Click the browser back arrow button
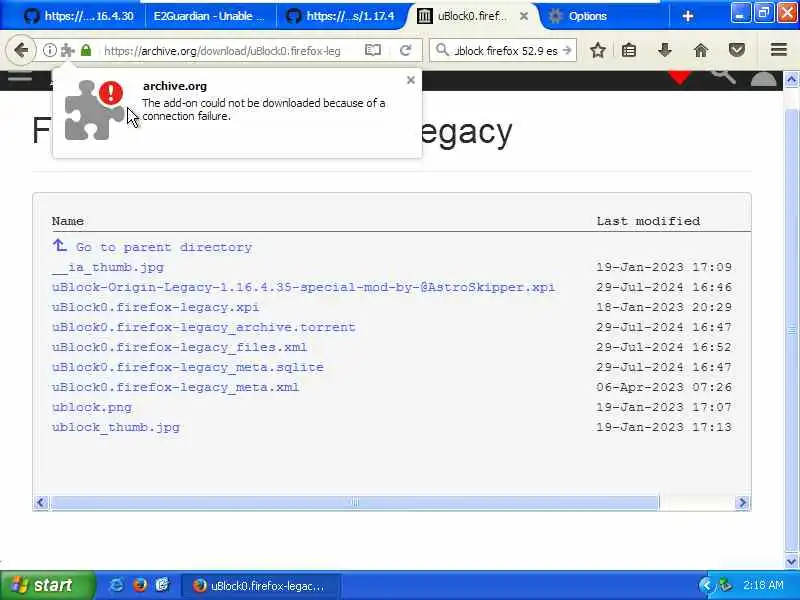The width and height of the screenshot is (800, 600). tap(21, 50)
